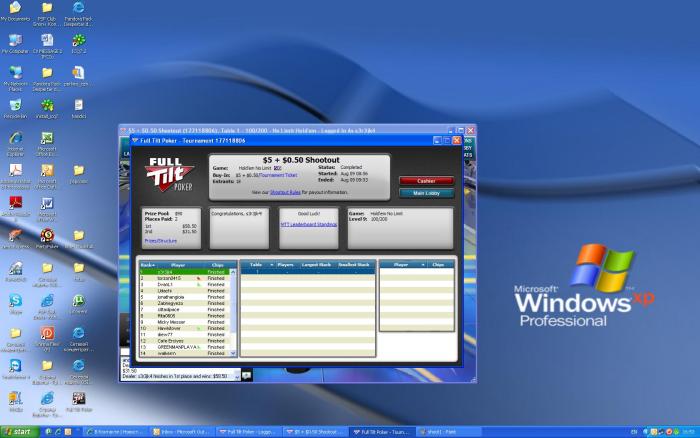Sort by the Largest Stack column header
The height and width of the screenshot is (438, 700).
pyautogui.click(x=316, y=265)
